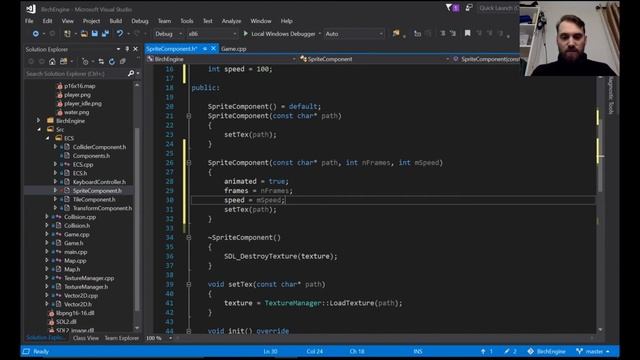Close the SpriteComponent.h tab
This screenshot has height=360, width=640.
(x=213, y=49)
